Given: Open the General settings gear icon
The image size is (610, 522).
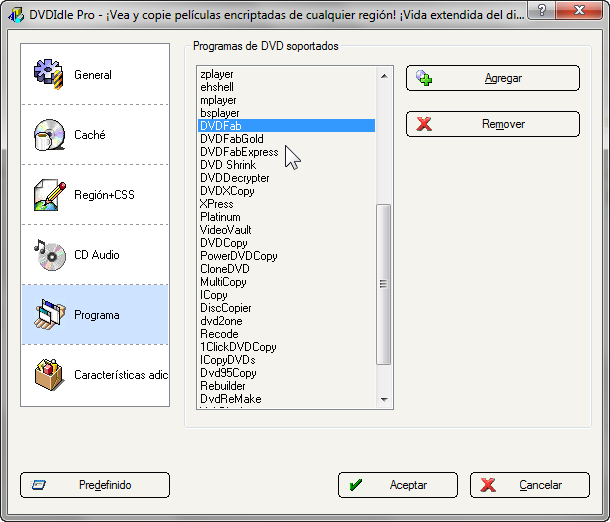Looking at the screenshot, I should [48, 74].
